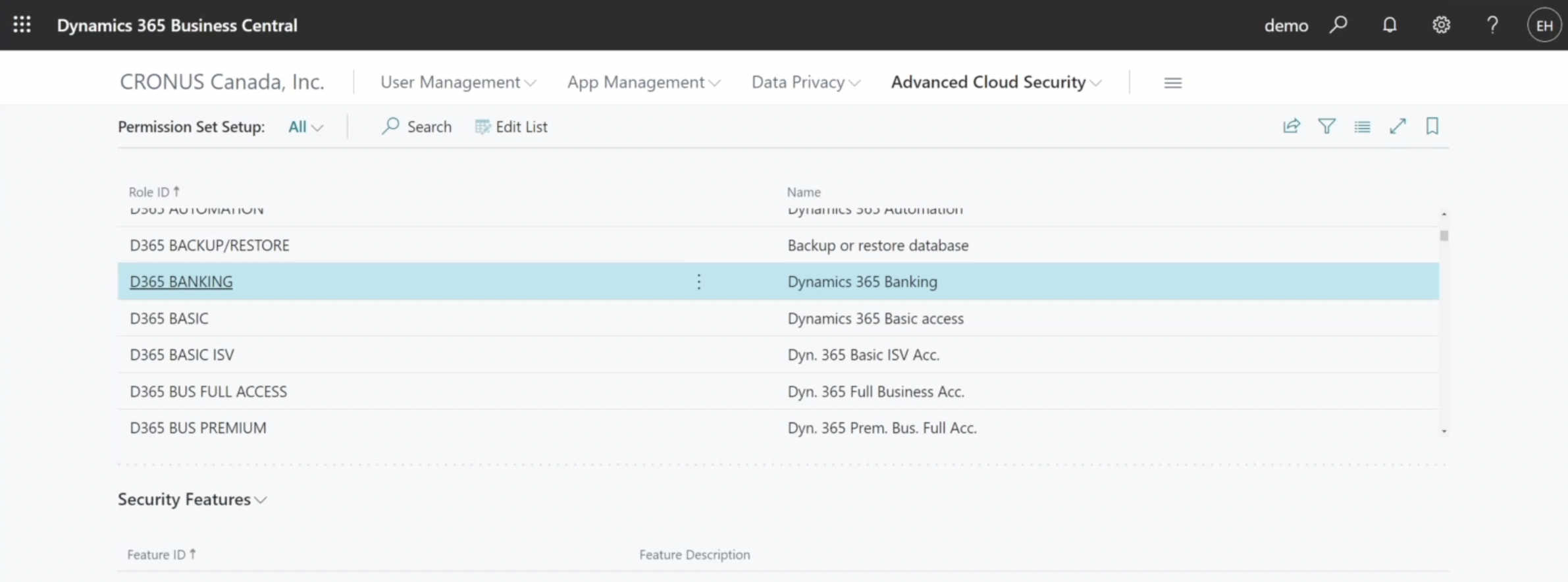
Task: Click the Dynamics 365 Banking name cell
Action: 862,282
